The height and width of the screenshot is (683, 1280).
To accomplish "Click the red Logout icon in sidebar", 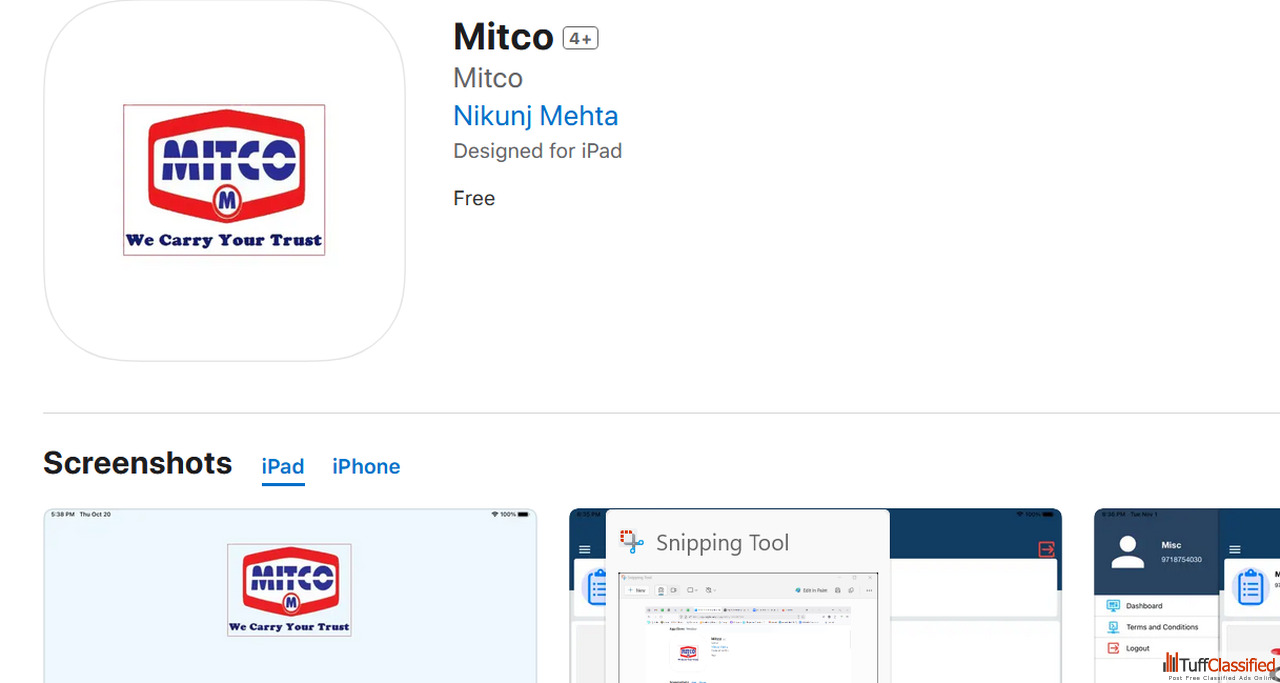I will [1113, 648].
